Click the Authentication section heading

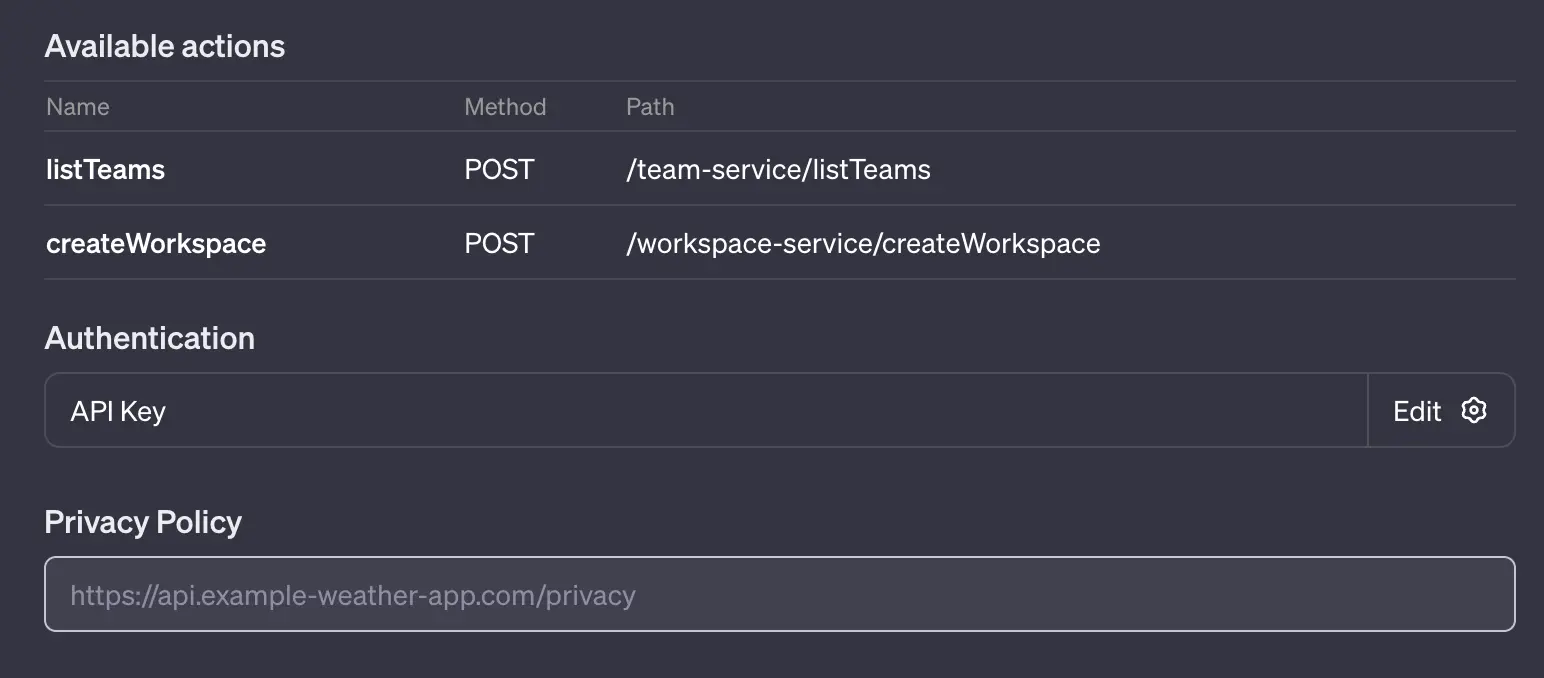pos(149,338)
